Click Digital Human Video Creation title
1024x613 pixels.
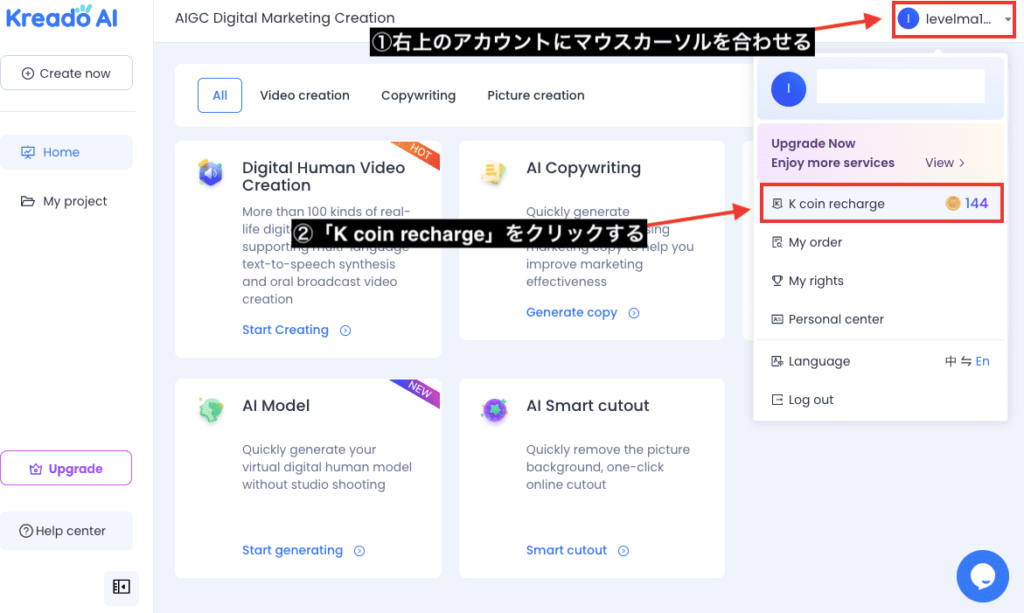pyautogui.click(x=323, y=176)
